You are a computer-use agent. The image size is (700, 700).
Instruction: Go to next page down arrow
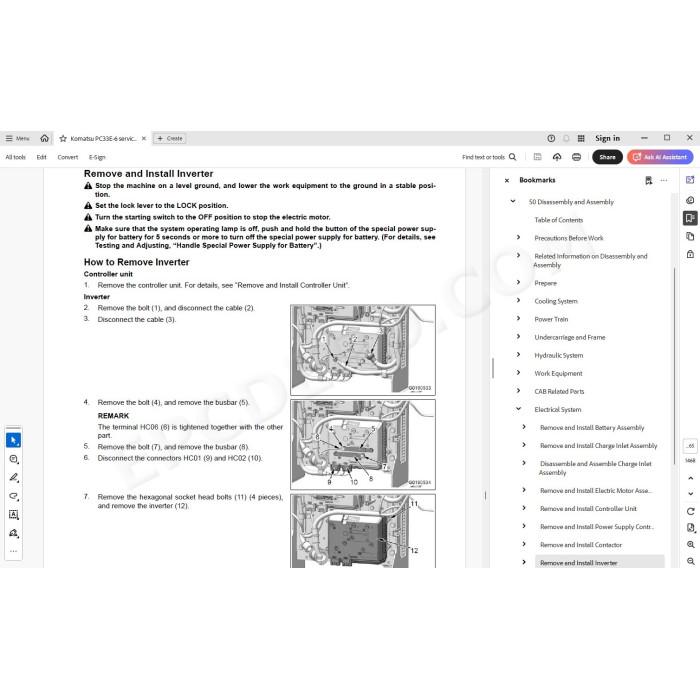point(691,494)
